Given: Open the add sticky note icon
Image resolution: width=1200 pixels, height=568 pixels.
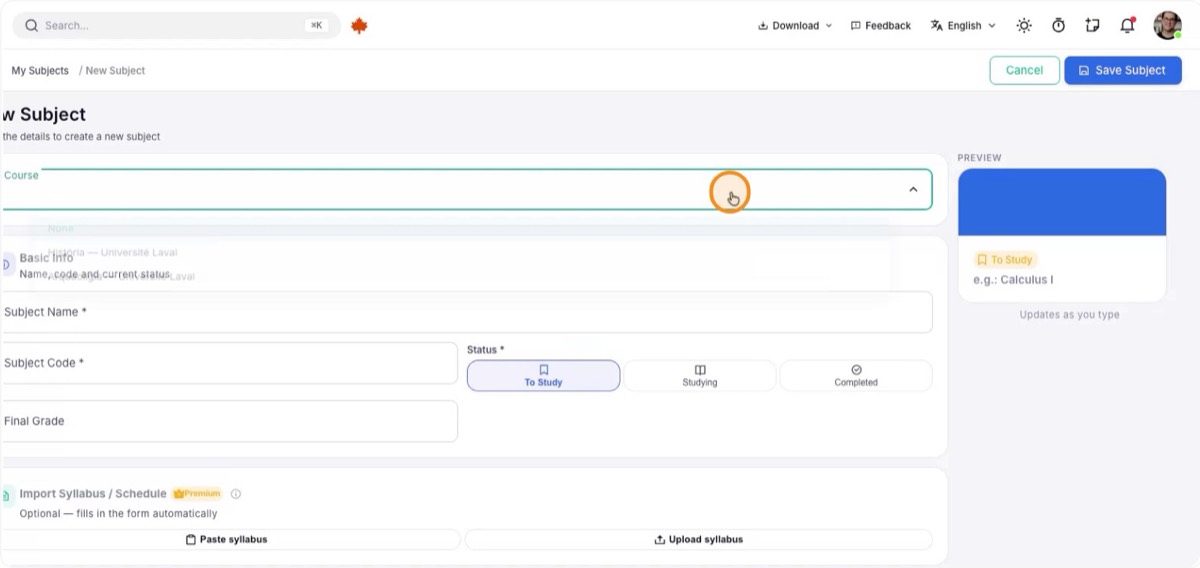Looking at the screenshot, I should click(1092, 26).
